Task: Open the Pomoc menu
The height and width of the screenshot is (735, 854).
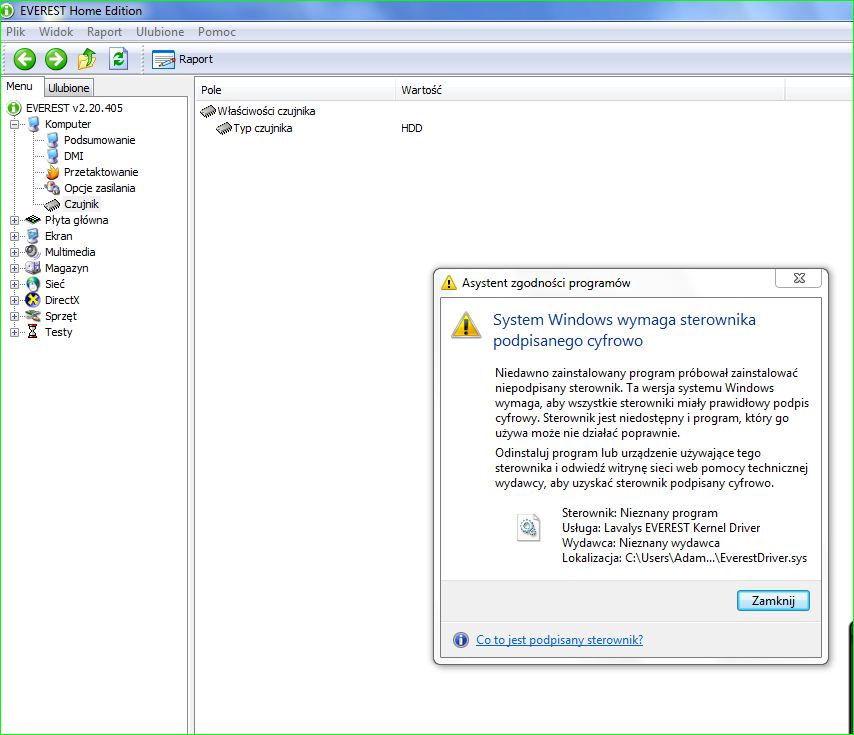Action: [217, 32]
